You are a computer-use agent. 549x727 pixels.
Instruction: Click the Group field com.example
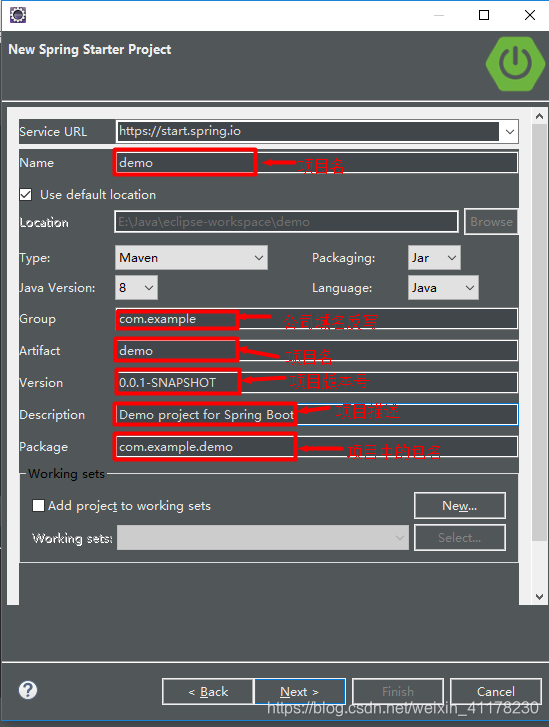[316, 319]
